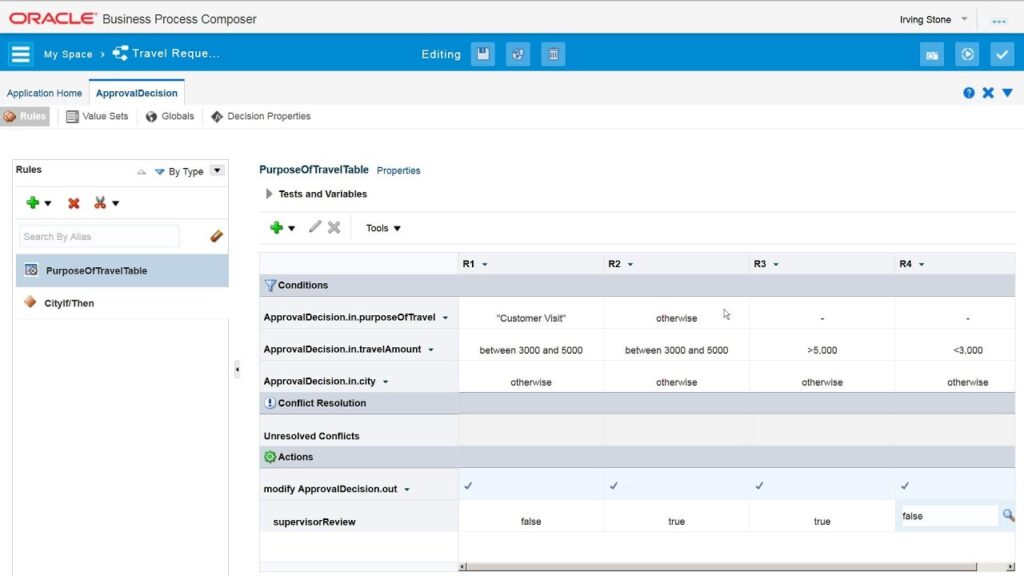Open the cut icon dropdown arrow
Screen dimensions: 1024x576
click(x=116, y=204)
